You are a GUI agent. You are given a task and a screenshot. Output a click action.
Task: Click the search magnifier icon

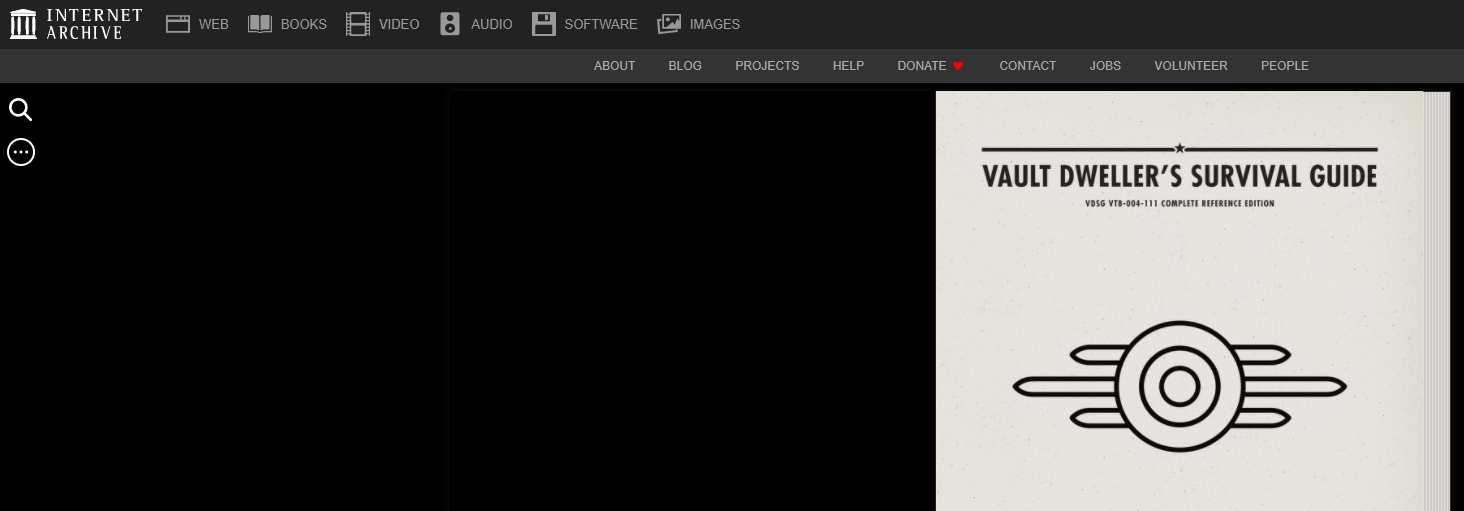pos(21,110)
